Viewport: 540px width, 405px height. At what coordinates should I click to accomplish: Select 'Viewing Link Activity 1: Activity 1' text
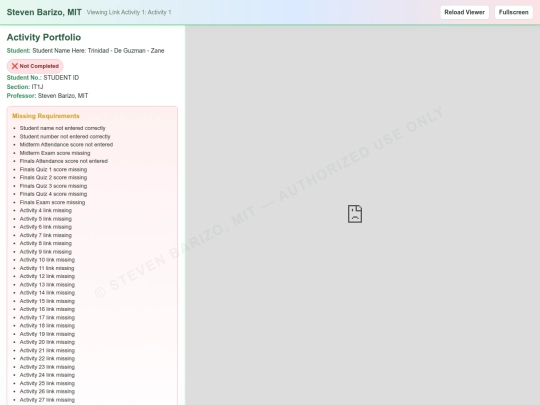point(129,12)
